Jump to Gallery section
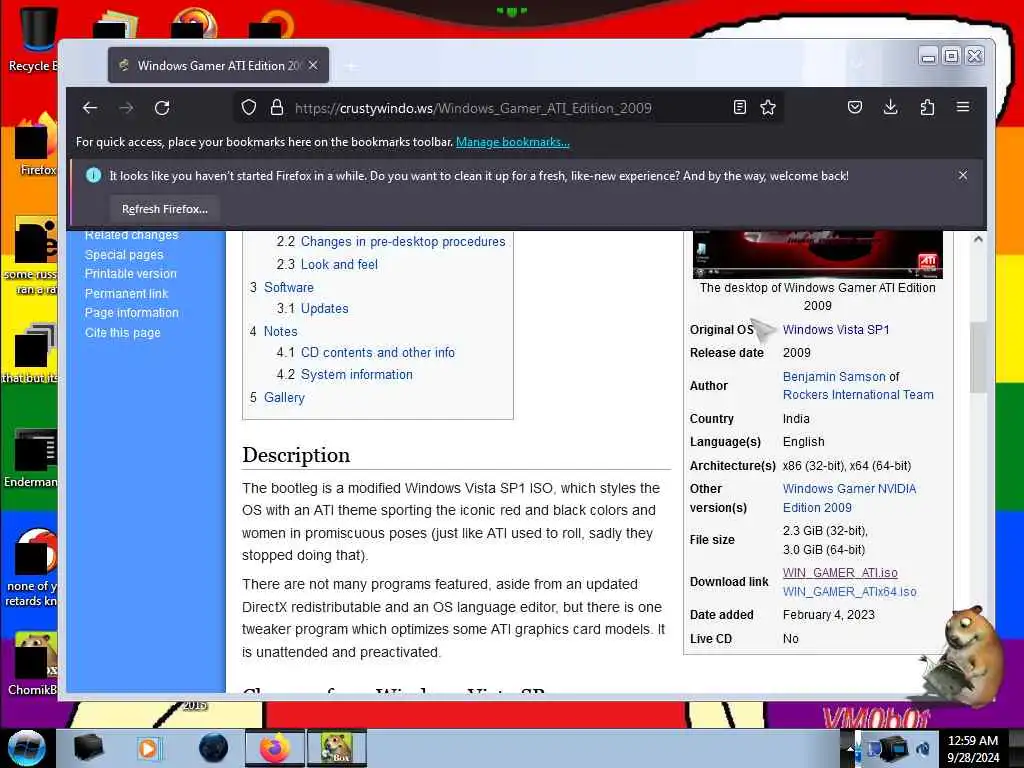Screen dimensions: 1024x768 pos(284,398)
